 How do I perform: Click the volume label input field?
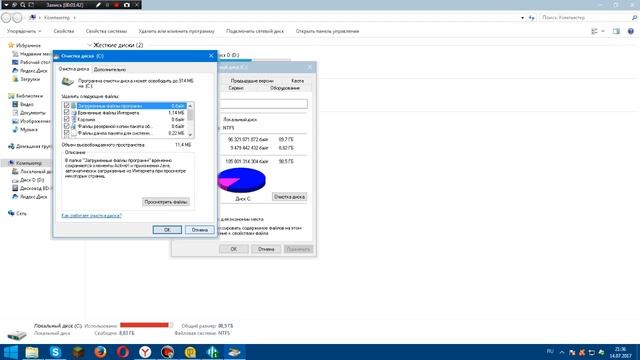(x=263, y=104)
